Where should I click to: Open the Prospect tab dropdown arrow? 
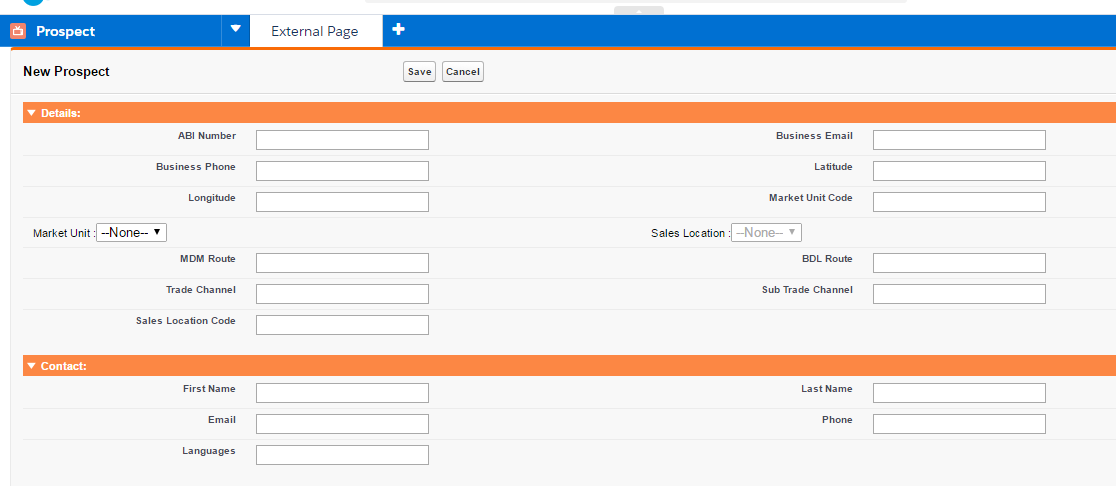236,30
